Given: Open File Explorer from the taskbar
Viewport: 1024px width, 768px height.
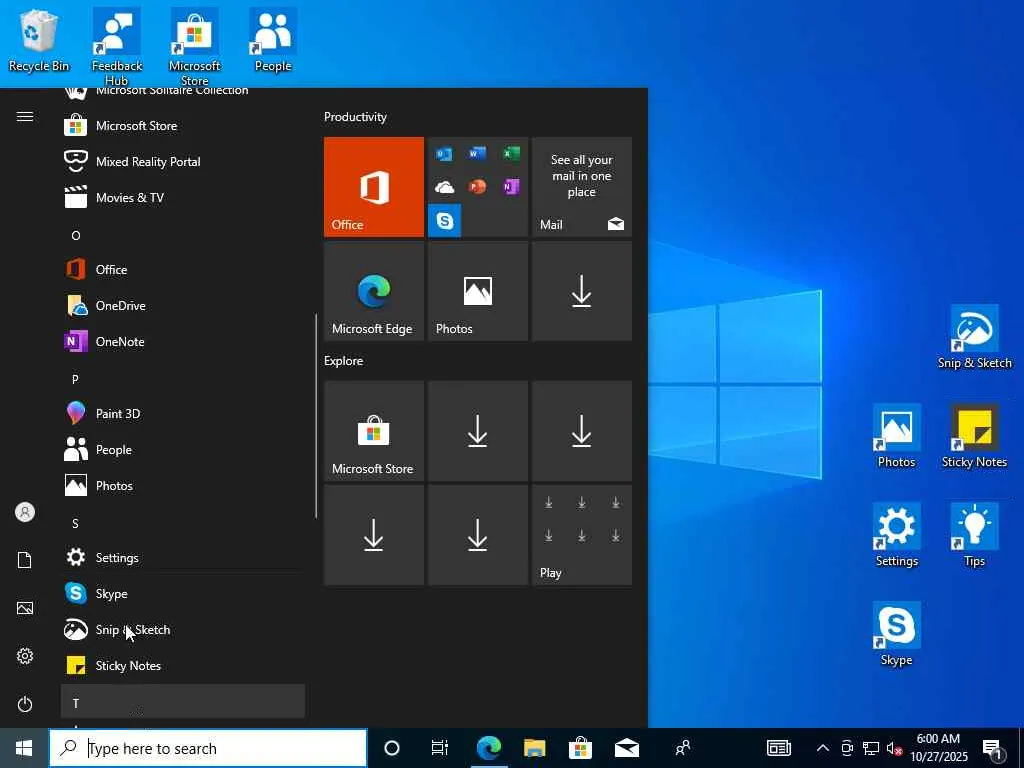Looking at the screenshot, I should [x=534, y=748].
